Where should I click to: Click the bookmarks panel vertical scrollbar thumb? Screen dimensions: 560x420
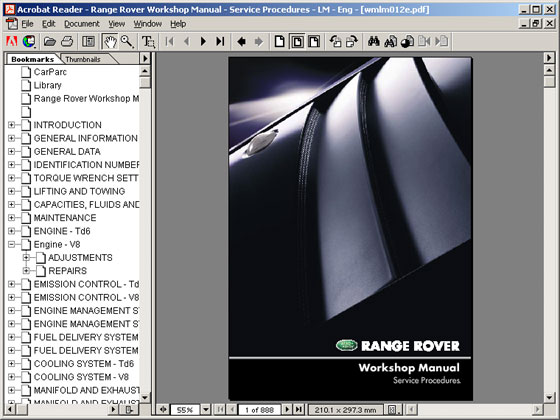[x=145, y=82]
